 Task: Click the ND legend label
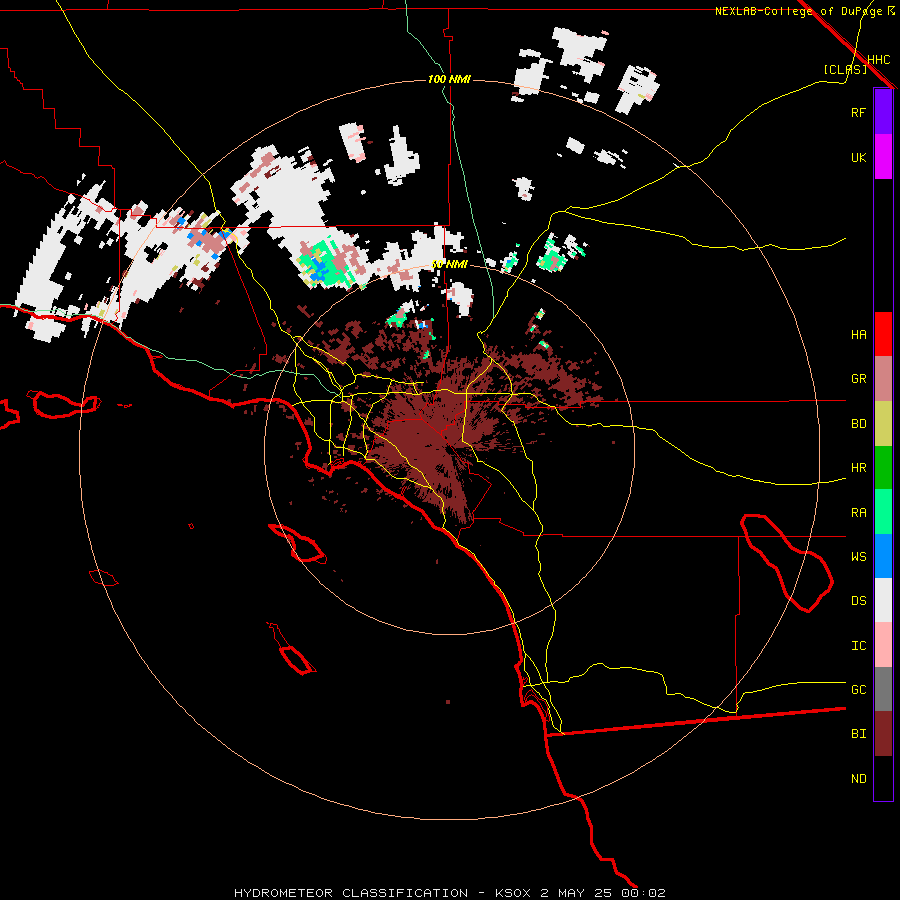point(858,779)
